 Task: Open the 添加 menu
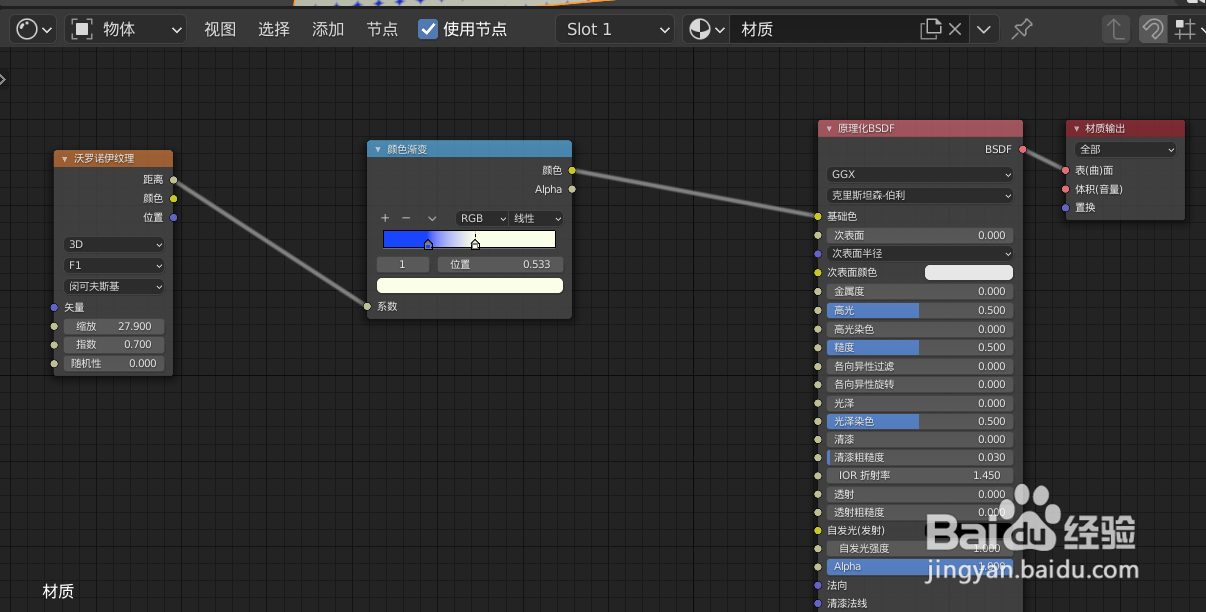(x=327, y=29)
